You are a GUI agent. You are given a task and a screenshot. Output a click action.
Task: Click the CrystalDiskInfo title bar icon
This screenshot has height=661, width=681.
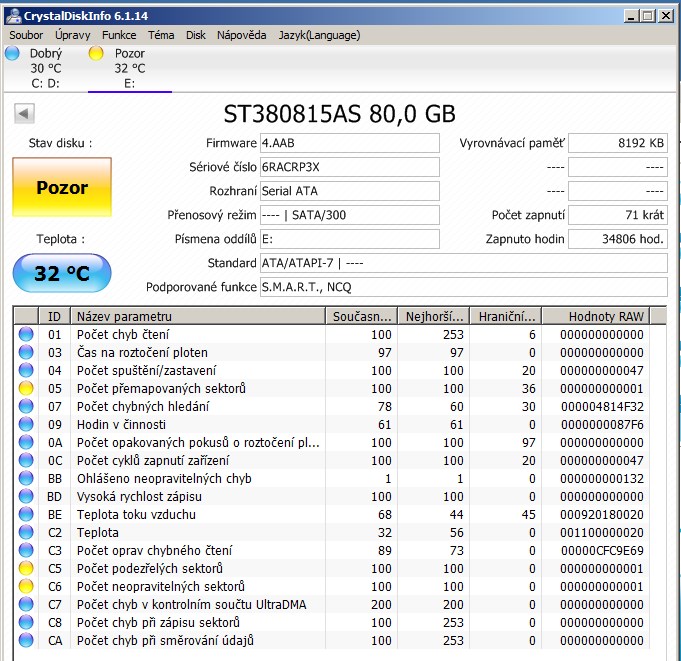tap(12, 15)
